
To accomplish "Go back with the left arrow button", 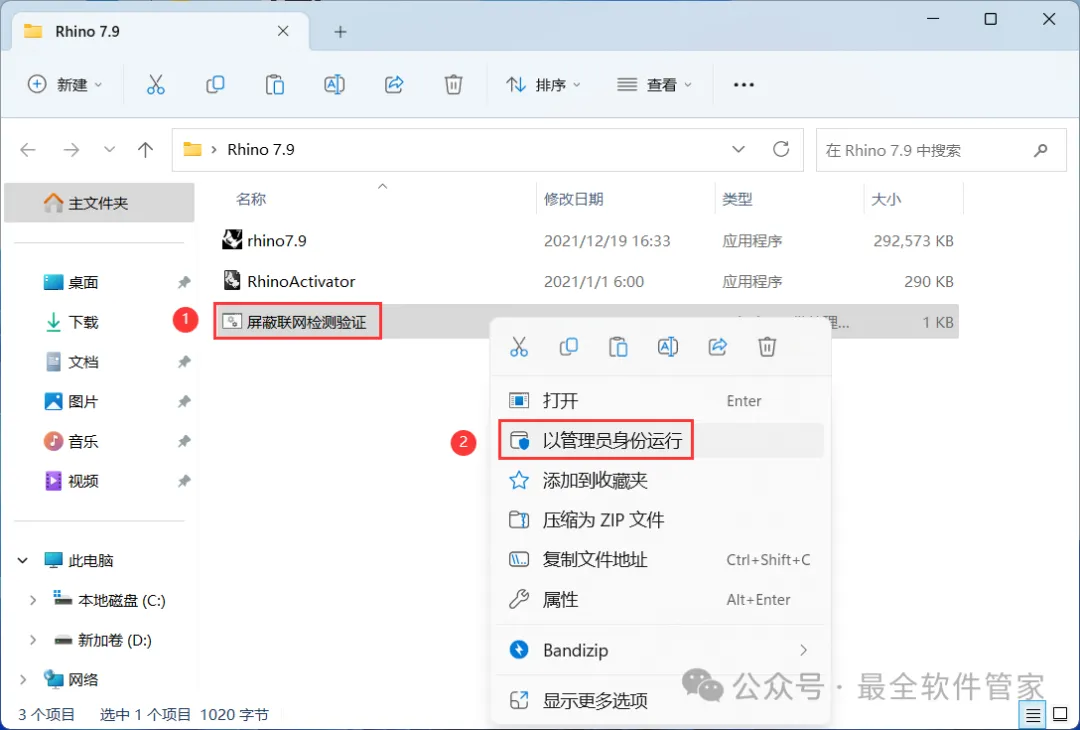I will (28, 149).
